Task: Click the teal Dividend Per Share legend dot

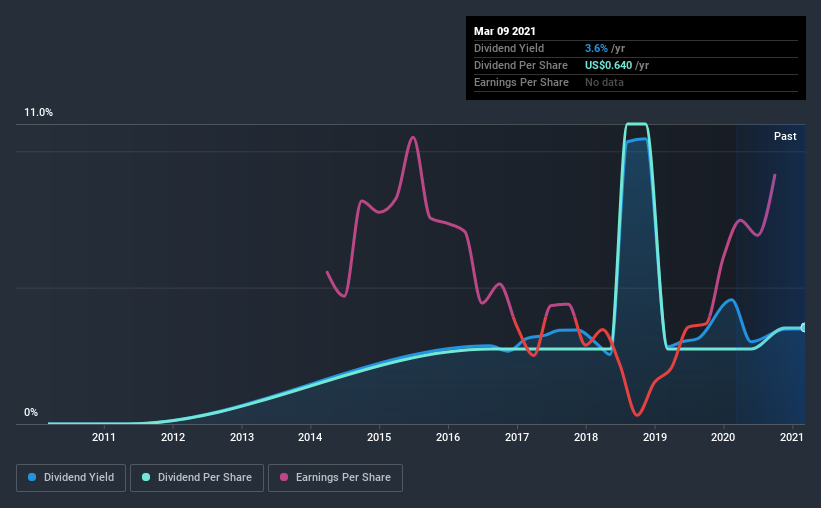Action: pyautogui.click(x=146, y=477)
